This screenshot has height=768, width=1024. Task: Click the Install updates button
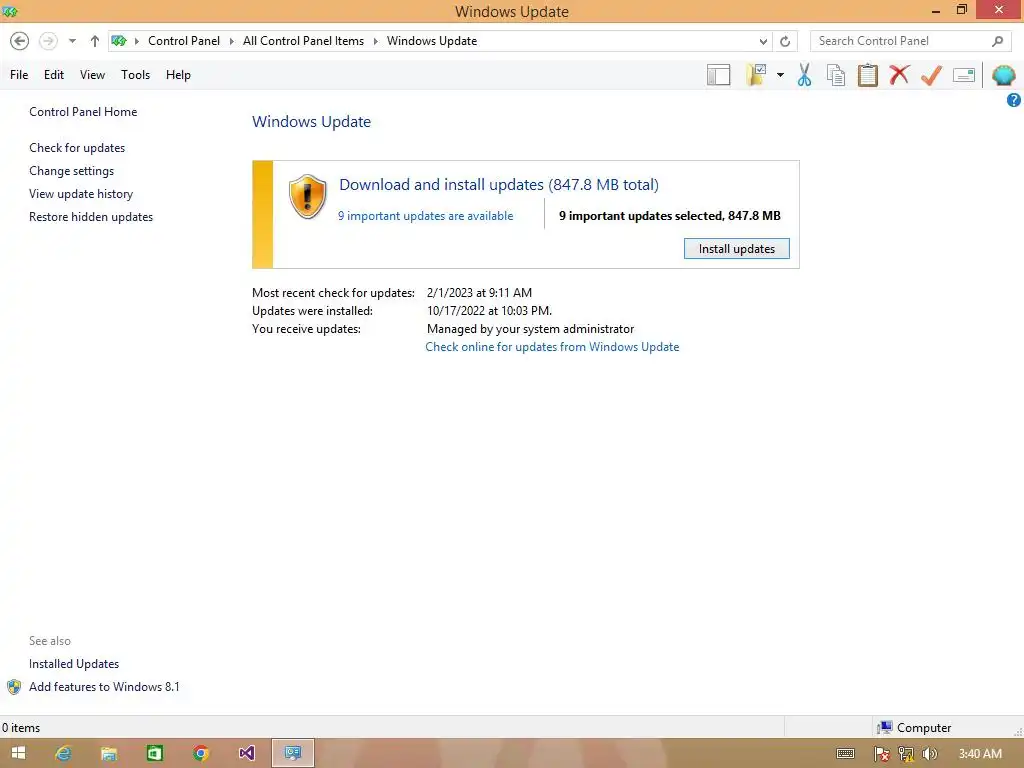click(x=737, y=249)
